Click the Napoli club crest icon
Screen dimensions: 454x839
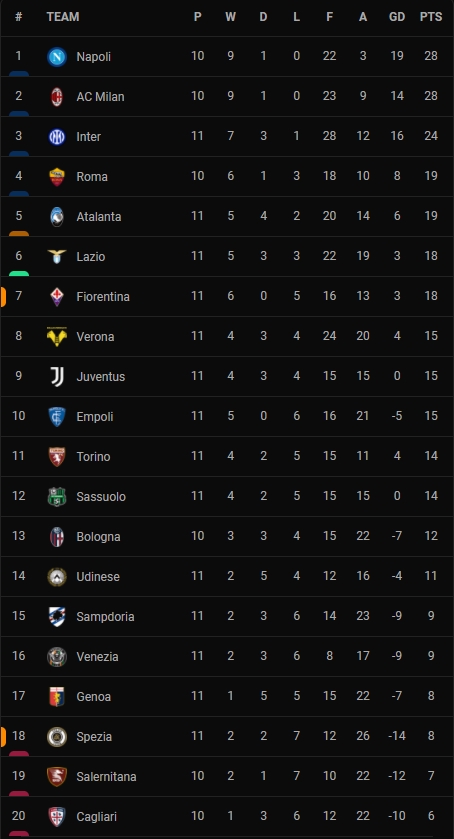pos(57,57)
